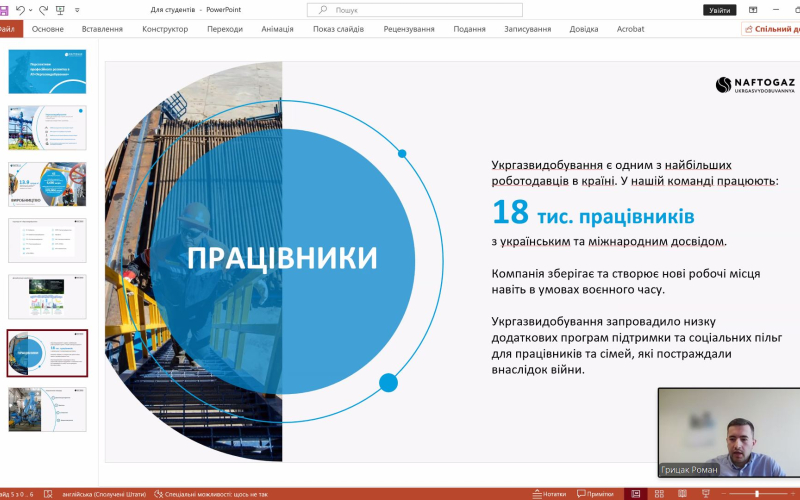Screen dimensions: 800x500
Task: Select the fourth slide thumbnail with text lists
Action: (47, 240)
